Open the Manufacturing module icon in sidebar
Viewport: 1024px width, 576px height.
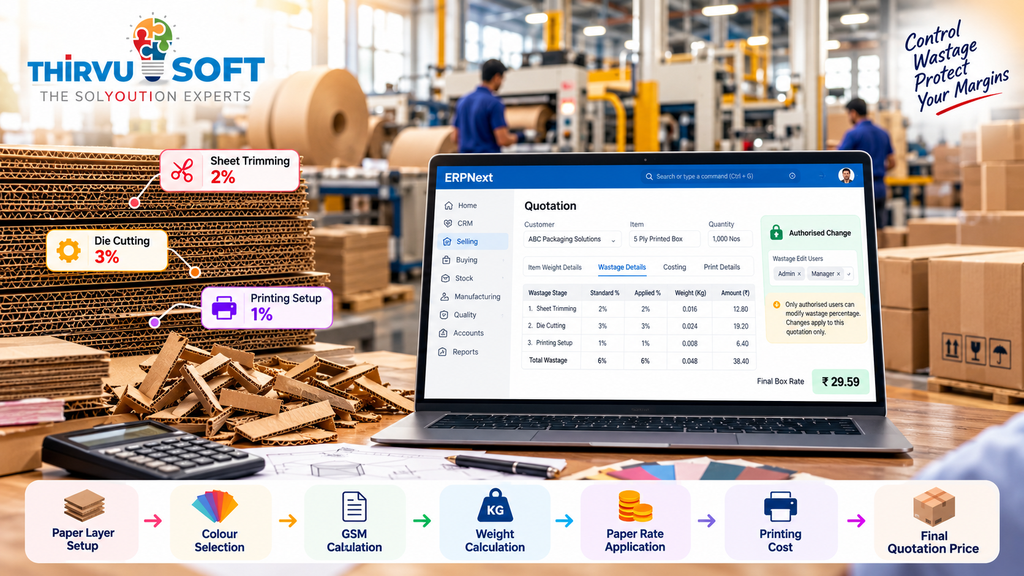445,296
